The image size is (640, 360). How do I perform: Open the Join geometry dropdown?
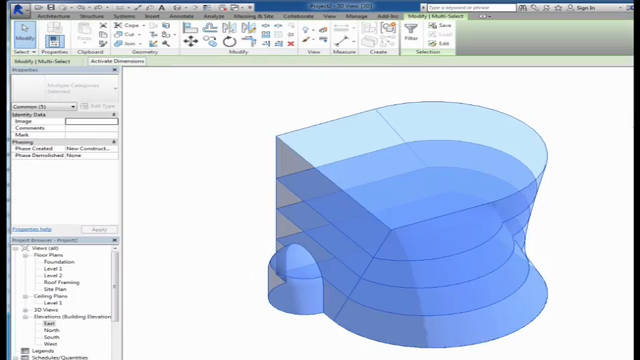[140, 44]
